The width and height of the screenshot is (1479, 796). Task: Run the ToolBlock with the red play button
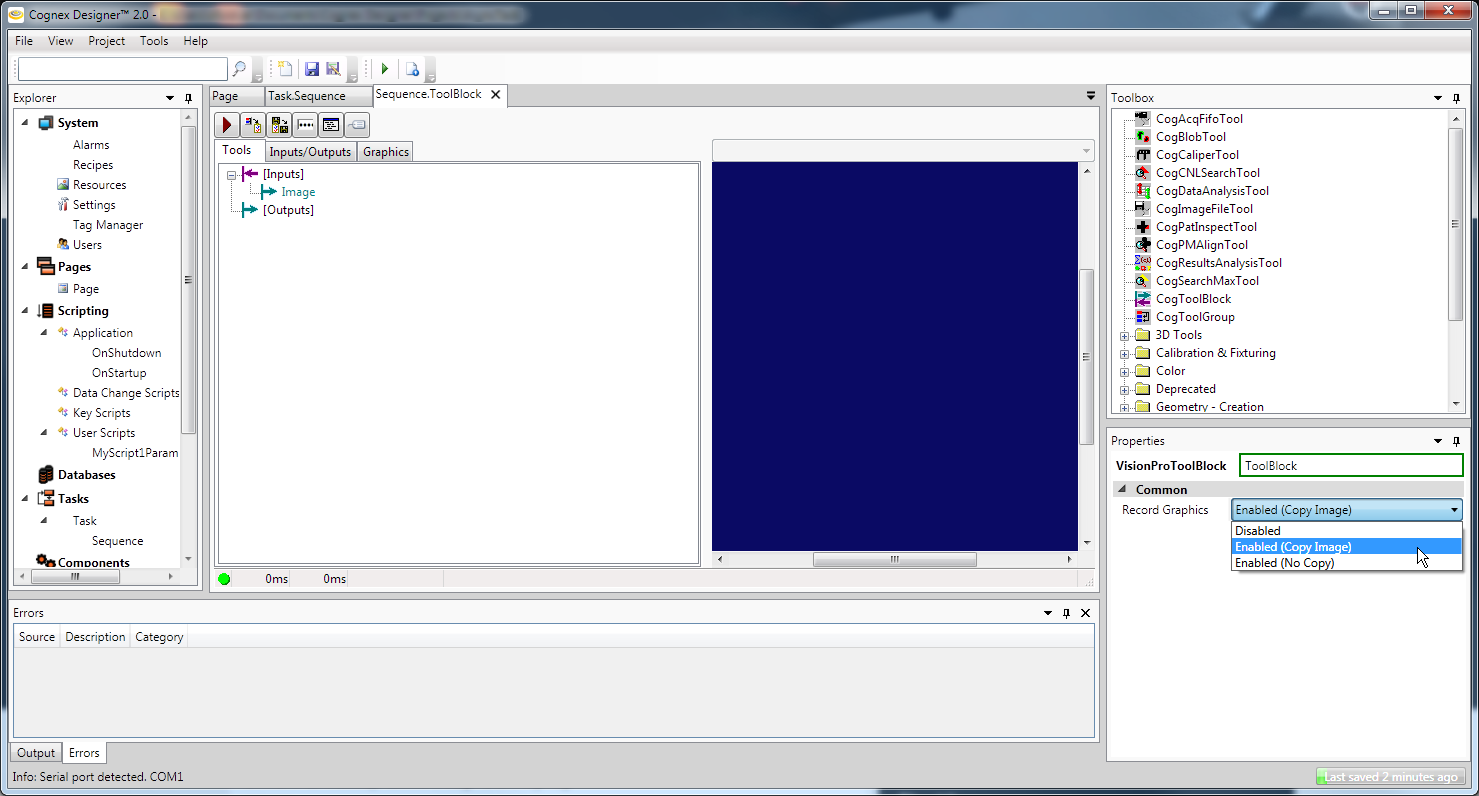(227, 125)
